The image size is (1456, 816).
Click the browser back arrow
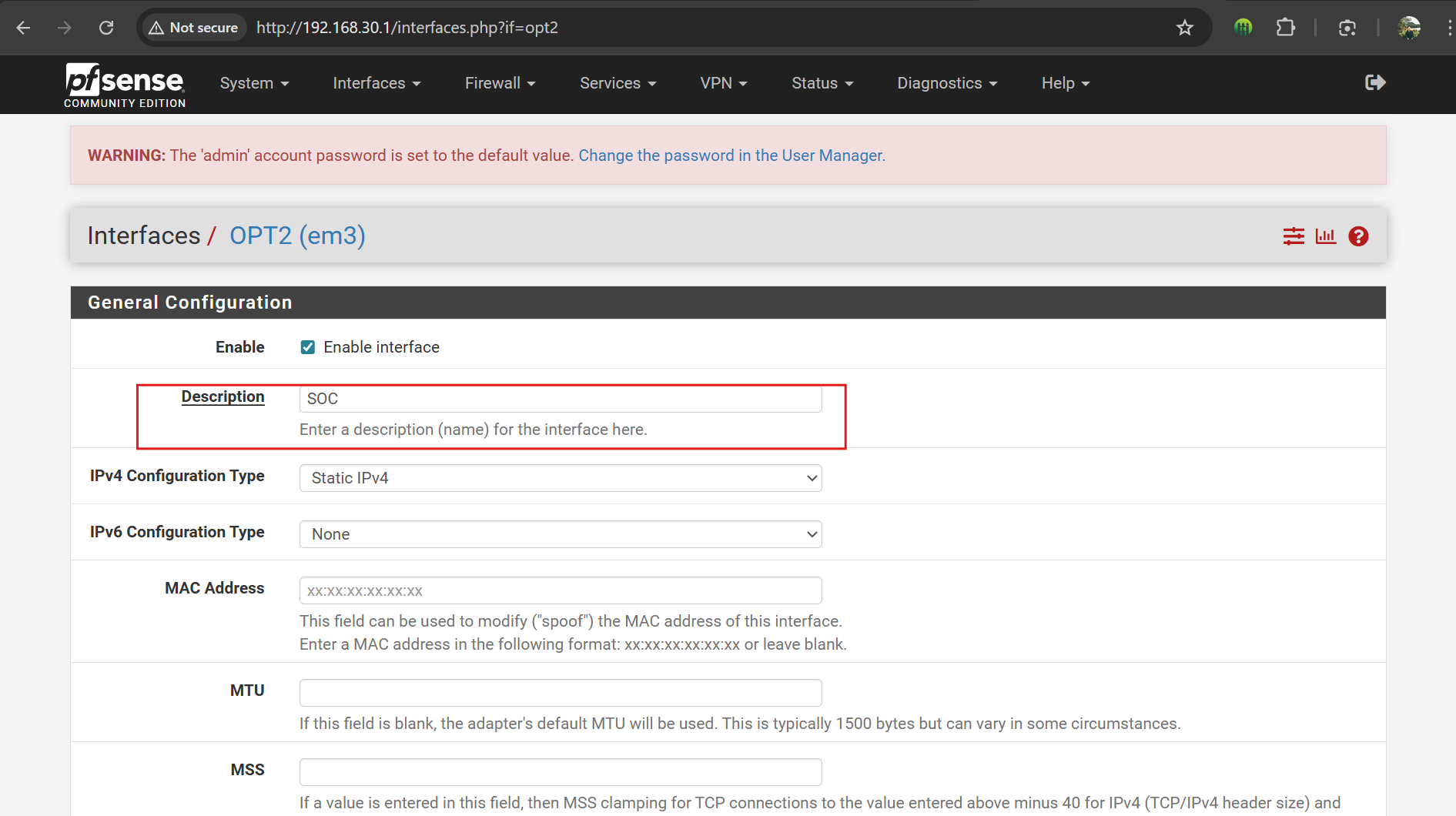click(24, 28)
